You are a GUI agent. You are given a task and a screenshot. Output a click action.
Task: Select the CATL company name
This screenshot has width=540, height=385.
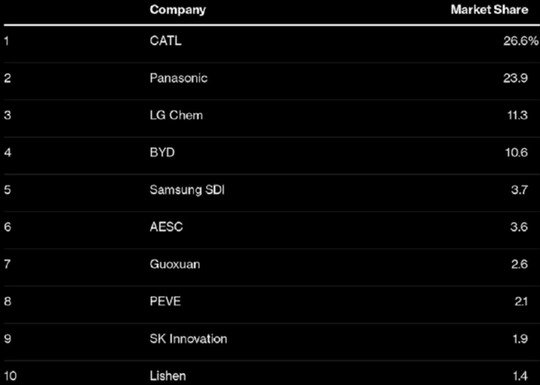click(x=165, y=41)
